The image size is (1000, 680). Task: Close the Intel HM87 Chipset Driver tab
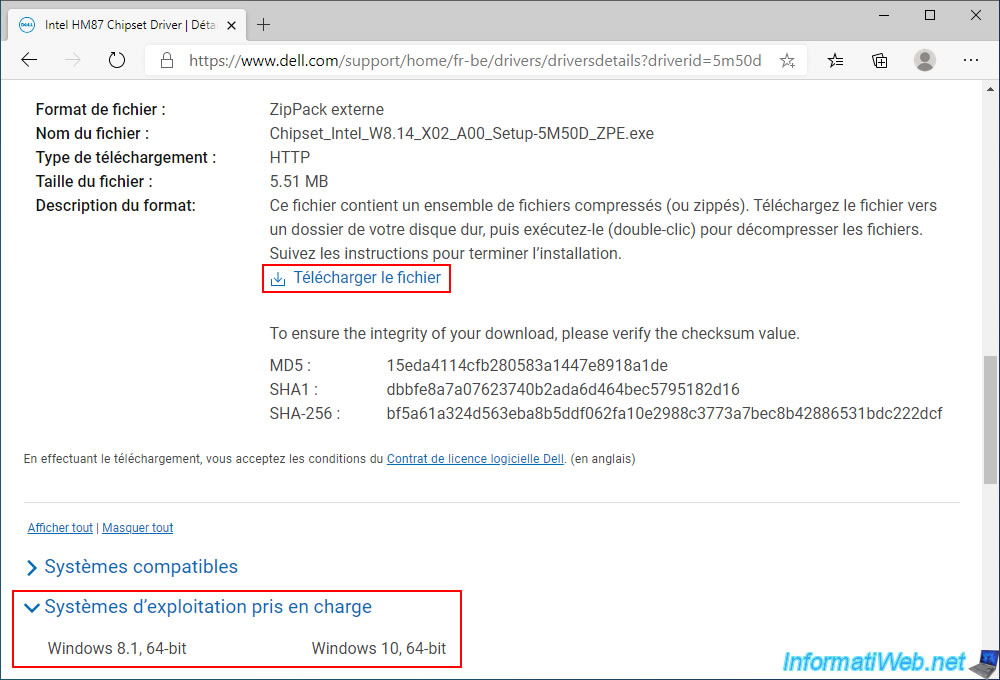[230, 24]
